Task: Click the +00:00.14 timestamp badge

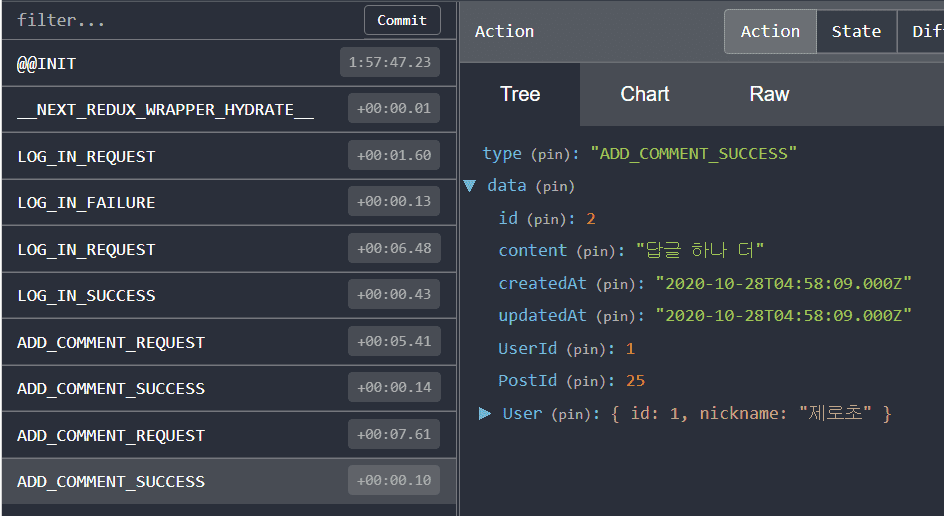Action: tap(394, 387)
